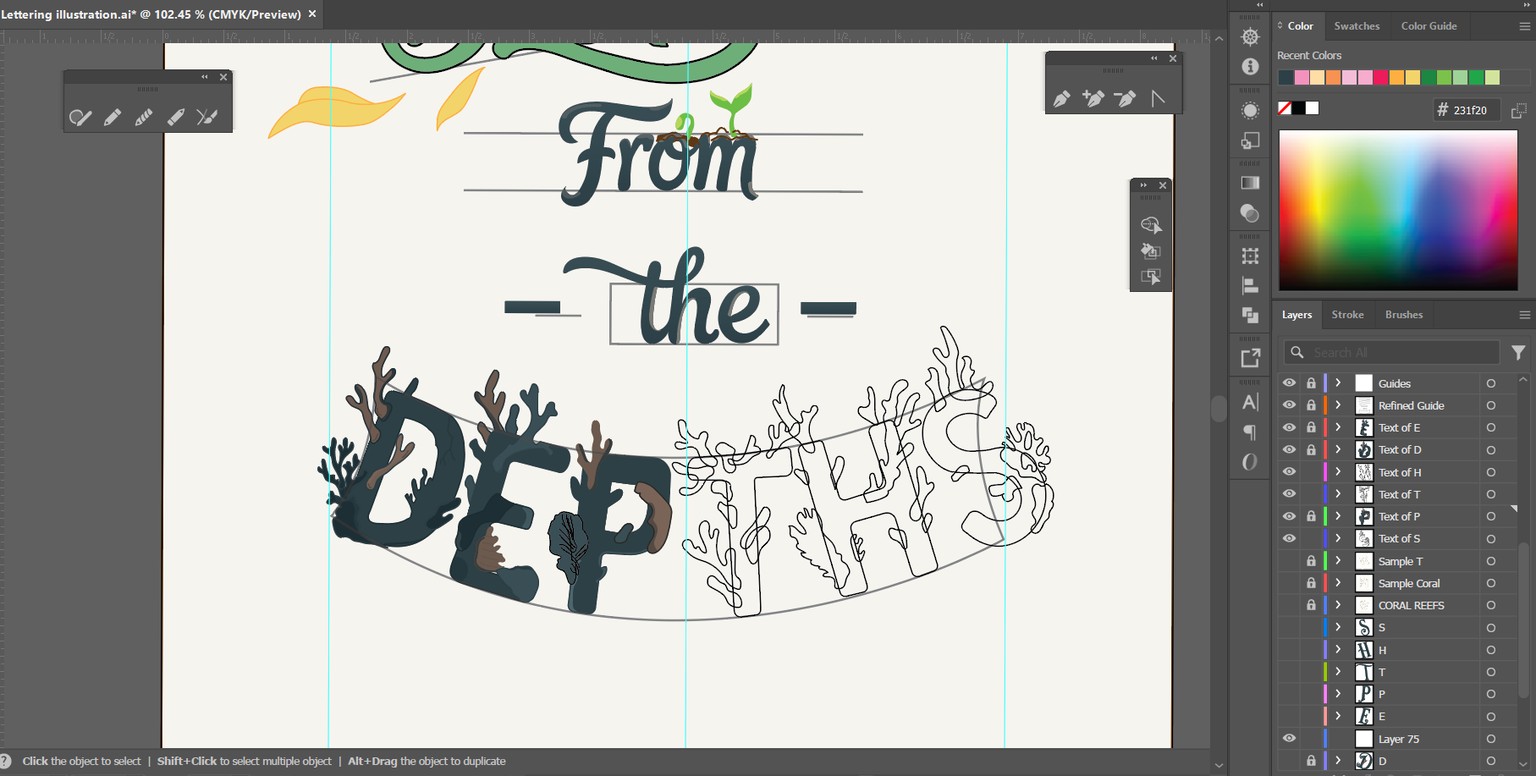Open the Transform panel icon
The height and width of the screenshot is (776, 1536).
(1250, 256)
